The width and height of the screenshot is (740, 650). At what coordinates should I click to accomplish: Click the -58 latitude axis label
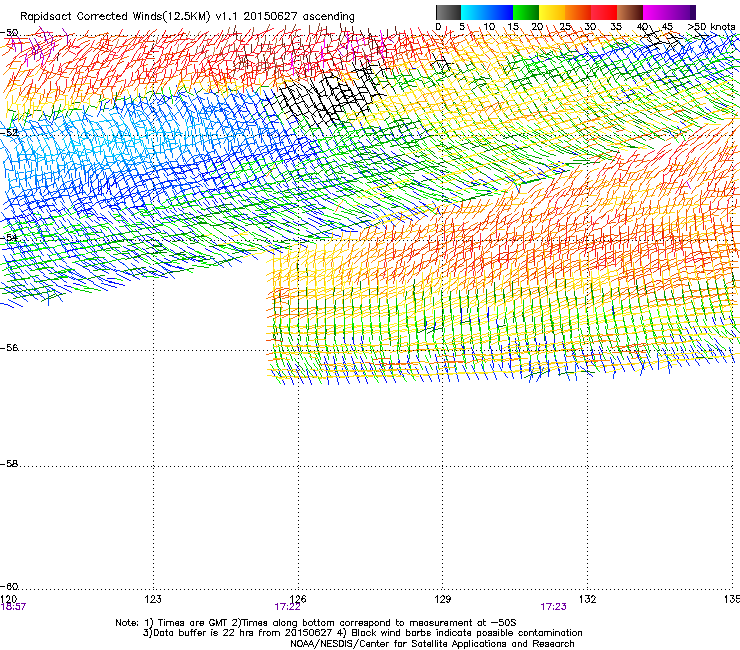point(9,464)
